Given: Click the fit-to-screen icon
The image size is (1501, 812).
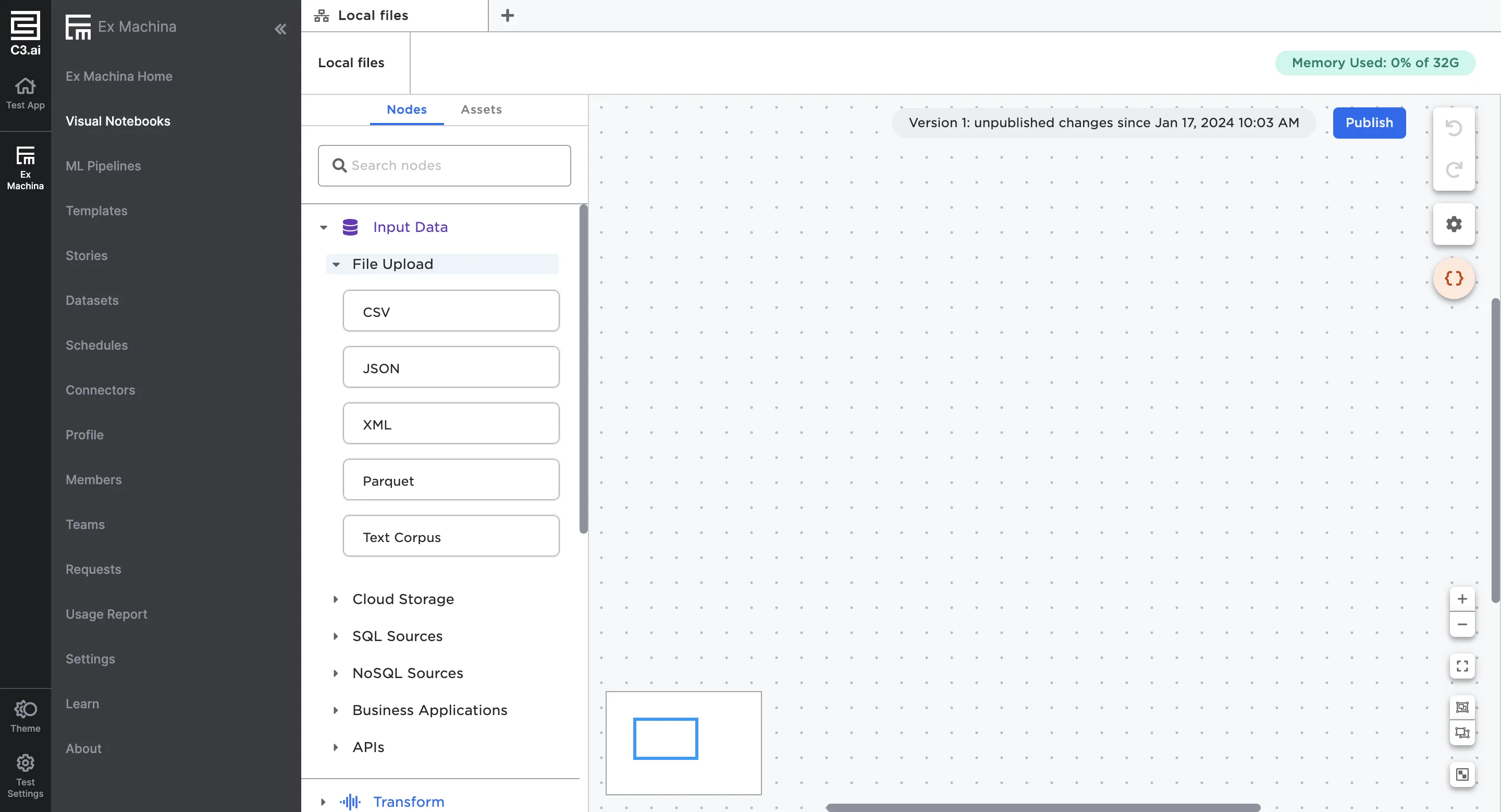Looking at the screenshot, I should click(1461, 666).
